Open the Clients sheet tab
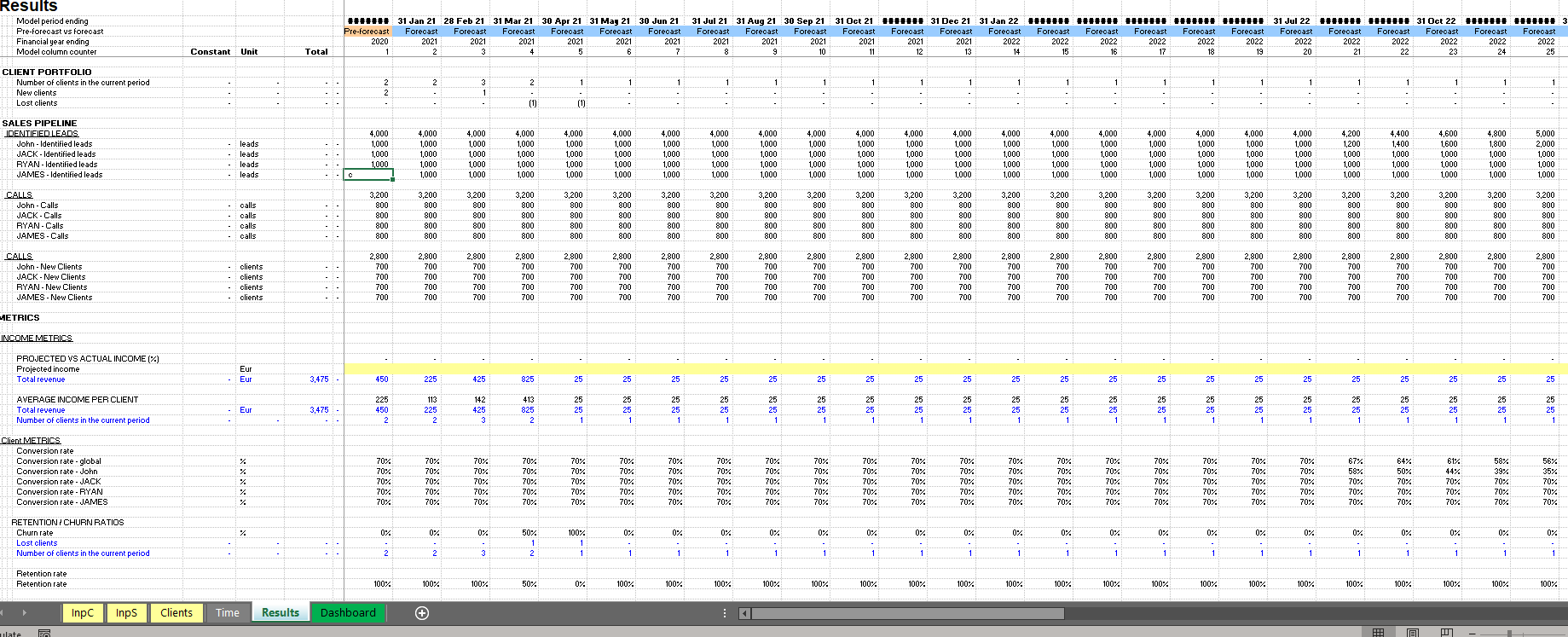 pyautogui.click(x=176, y=612)
